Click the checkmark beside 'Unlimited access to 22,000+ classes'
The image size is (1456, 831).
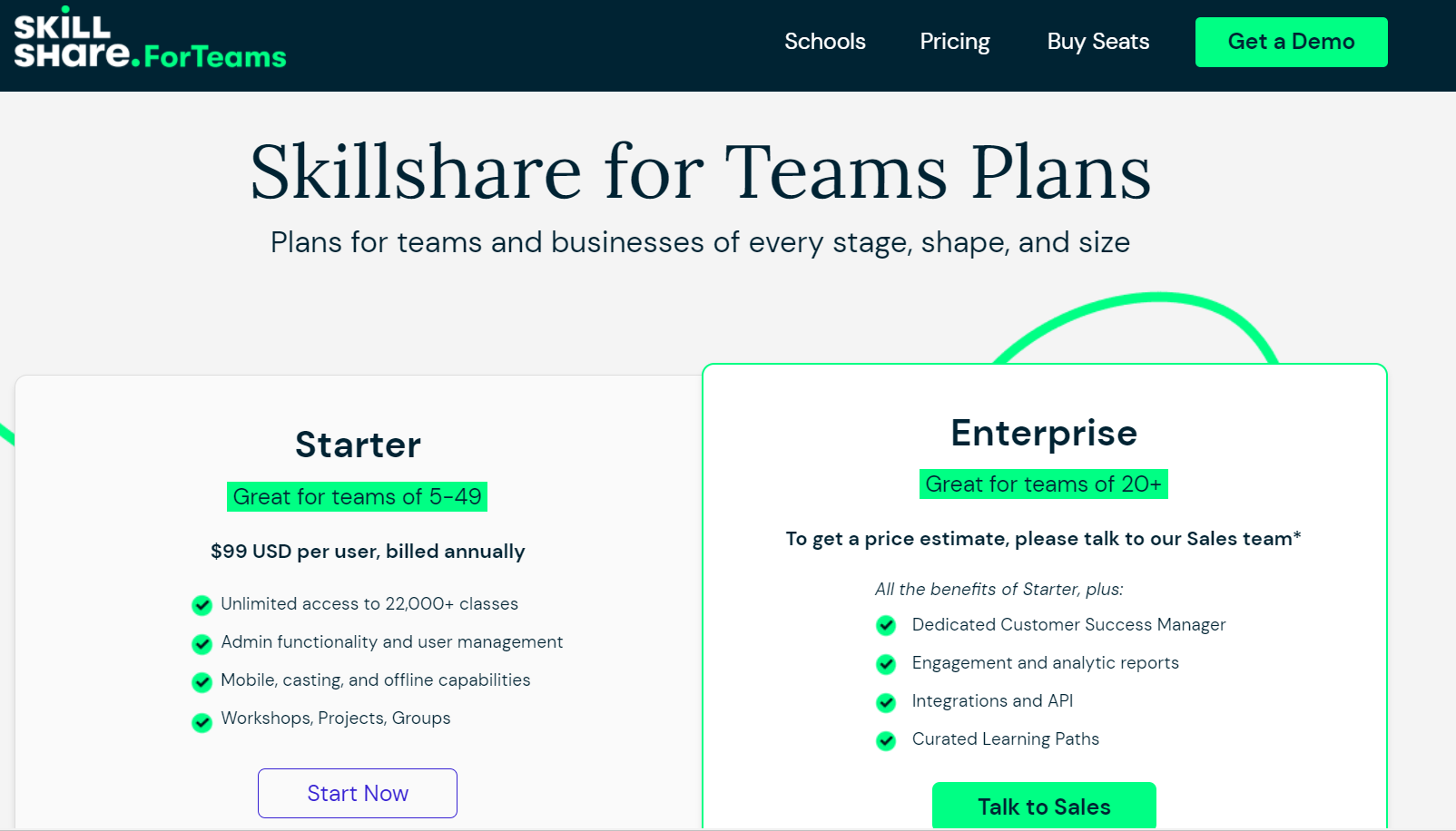coord(202,605)
